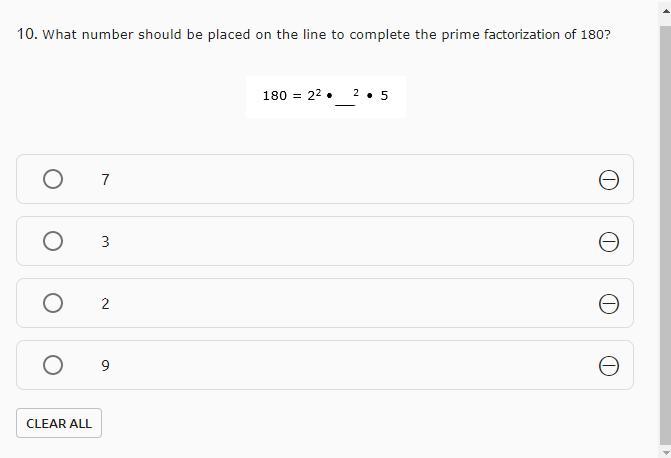This screenshot has width=671, height=458.
Task: Select the radio button for answer 7
Action: (x=53, y=179)
